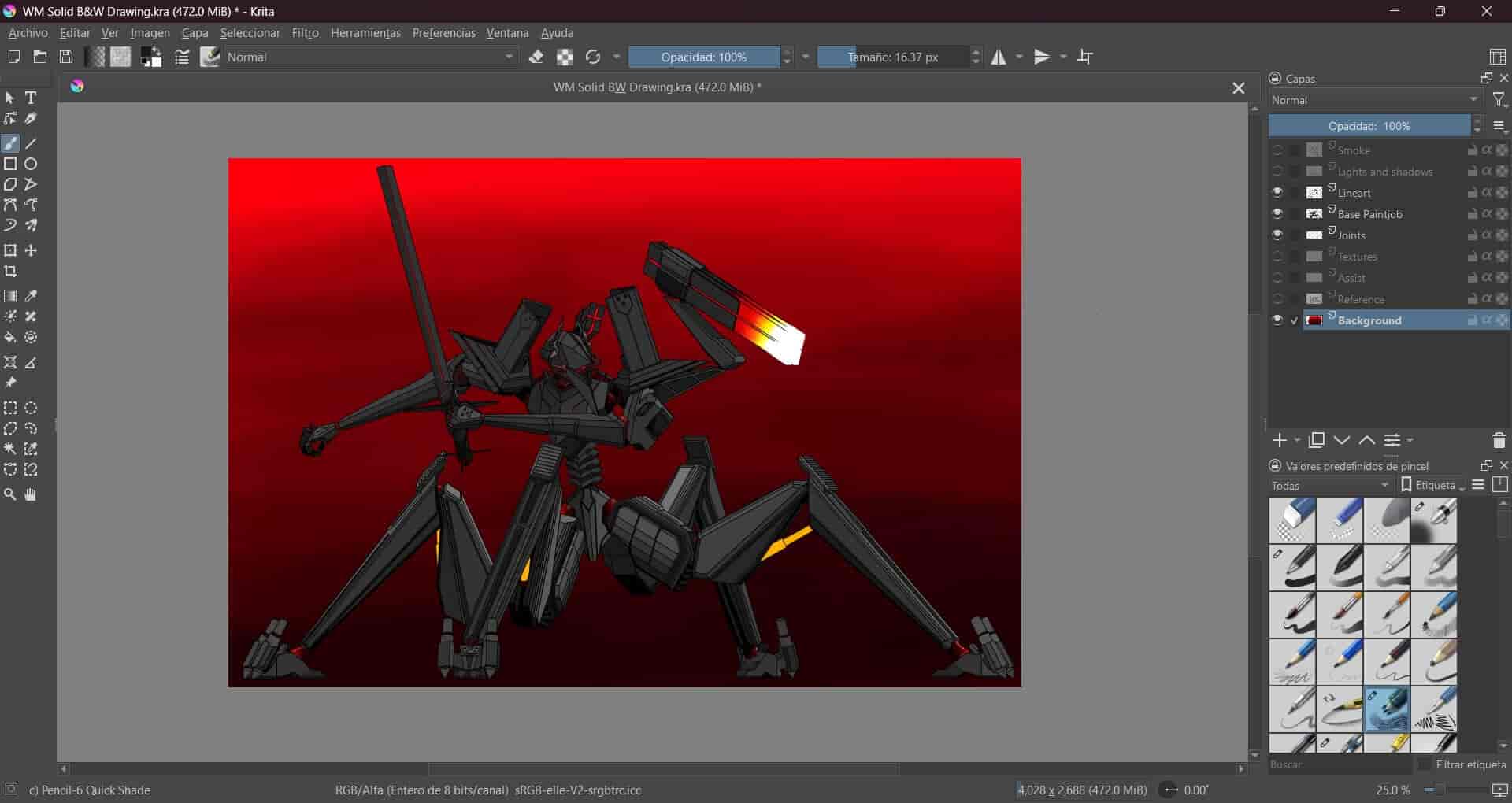Select the Elliptical Selection tool
This screenshot has height=803, width=1512.
pos(31,409)
